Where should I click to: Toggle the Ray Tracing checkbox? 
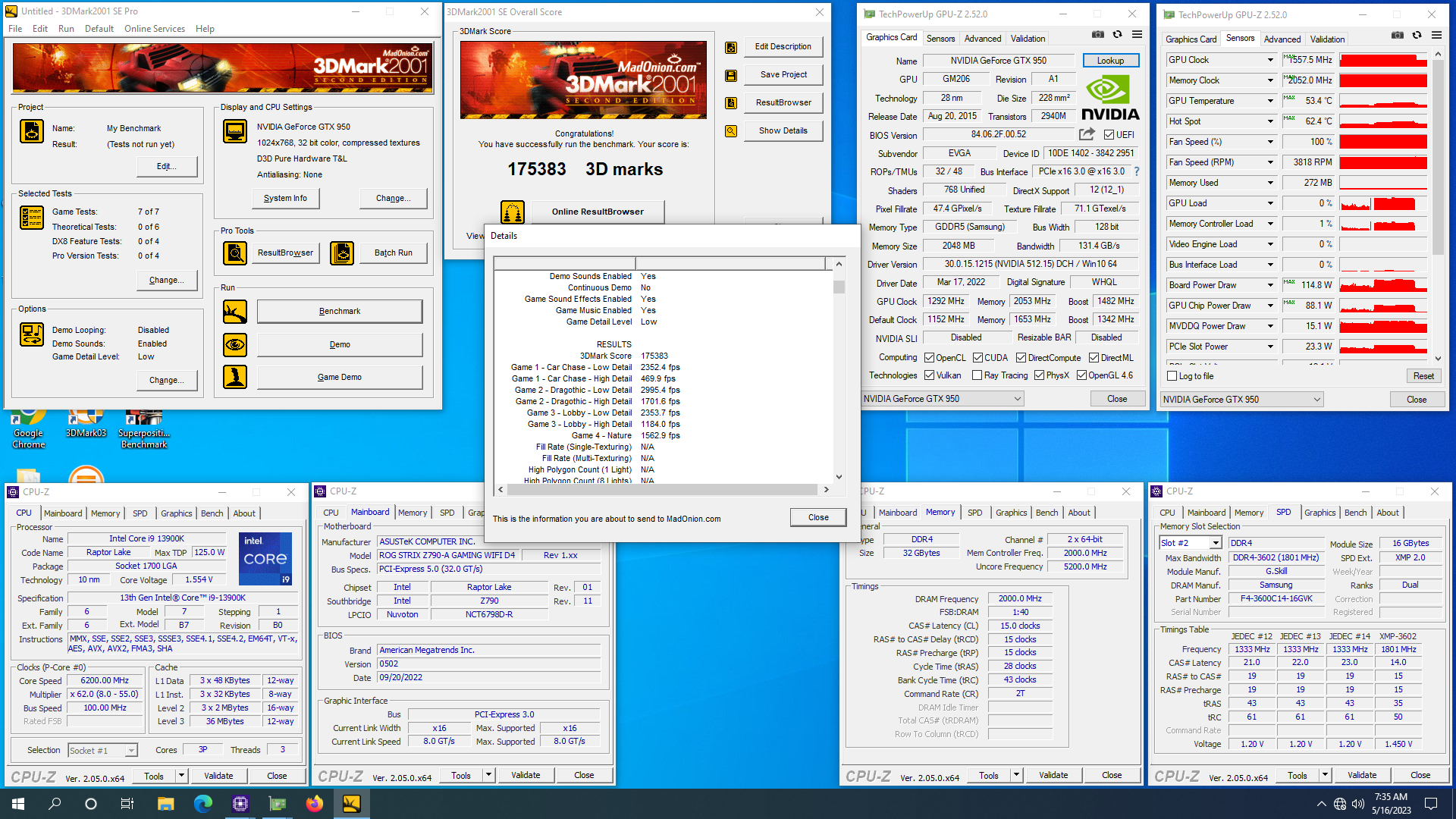coord(977,375)
